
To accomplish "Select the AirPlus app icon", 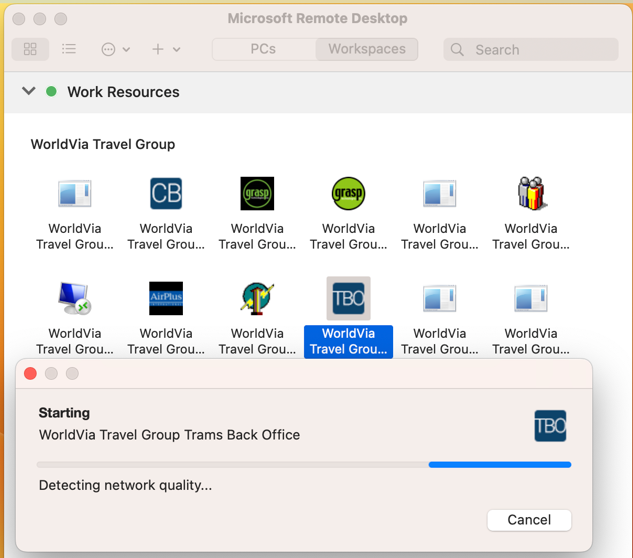I will 166,298.
